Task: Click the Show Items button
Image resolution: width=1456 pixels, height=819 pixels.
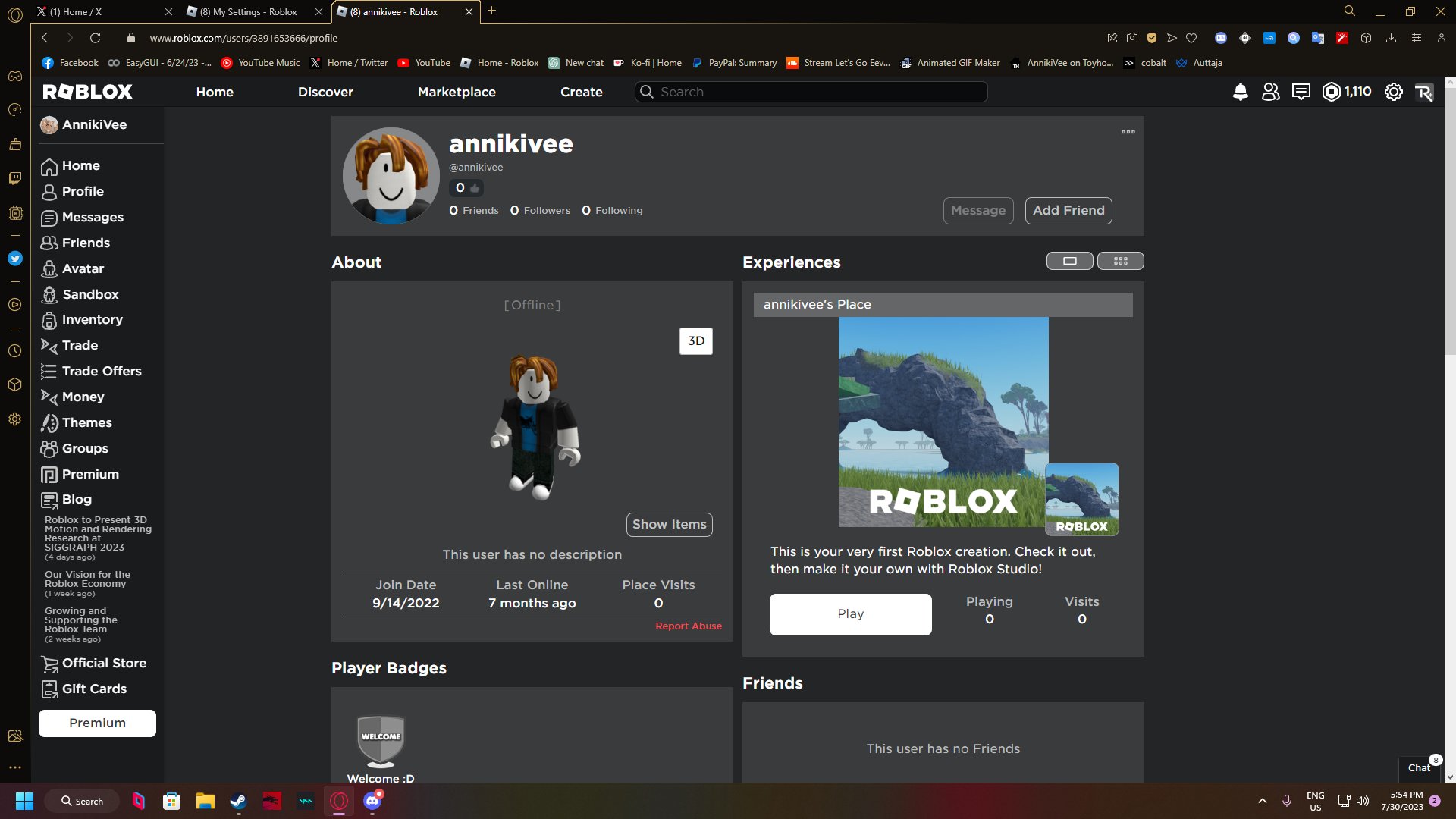Action: (x=668, y=524)
